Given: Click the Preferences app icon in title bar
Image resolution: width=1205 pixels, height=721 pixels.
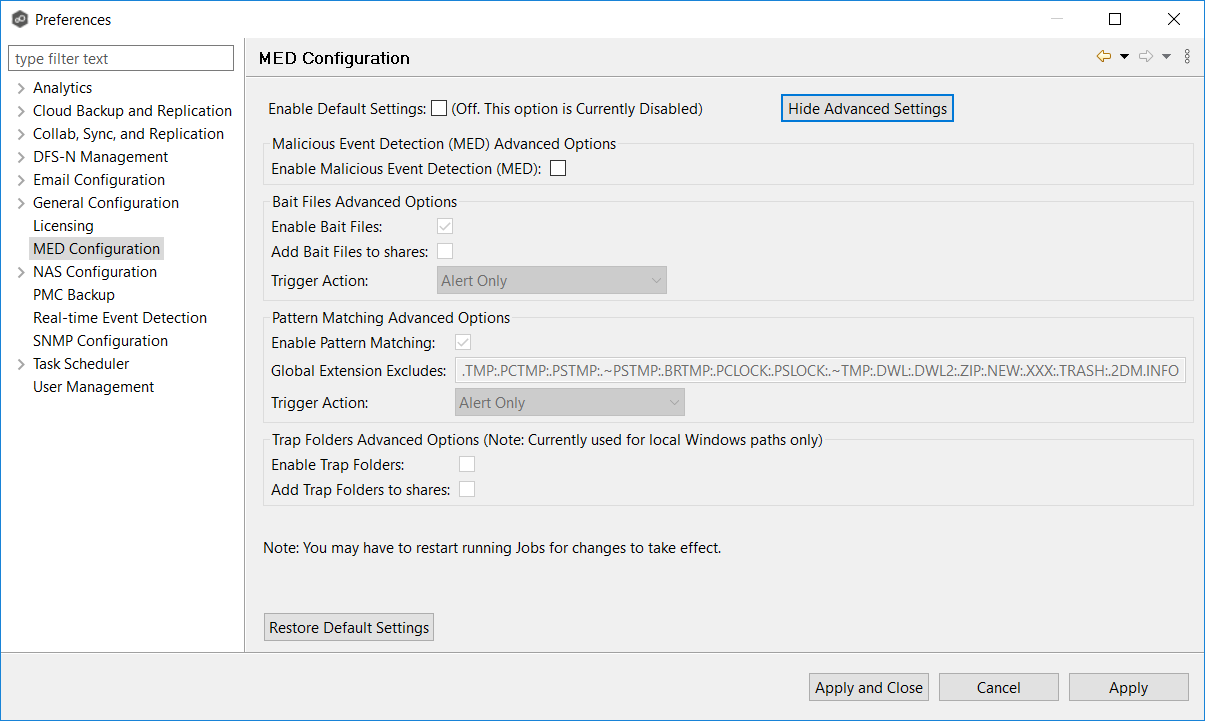Looking at the screenshot, I should tap(19, 19).
